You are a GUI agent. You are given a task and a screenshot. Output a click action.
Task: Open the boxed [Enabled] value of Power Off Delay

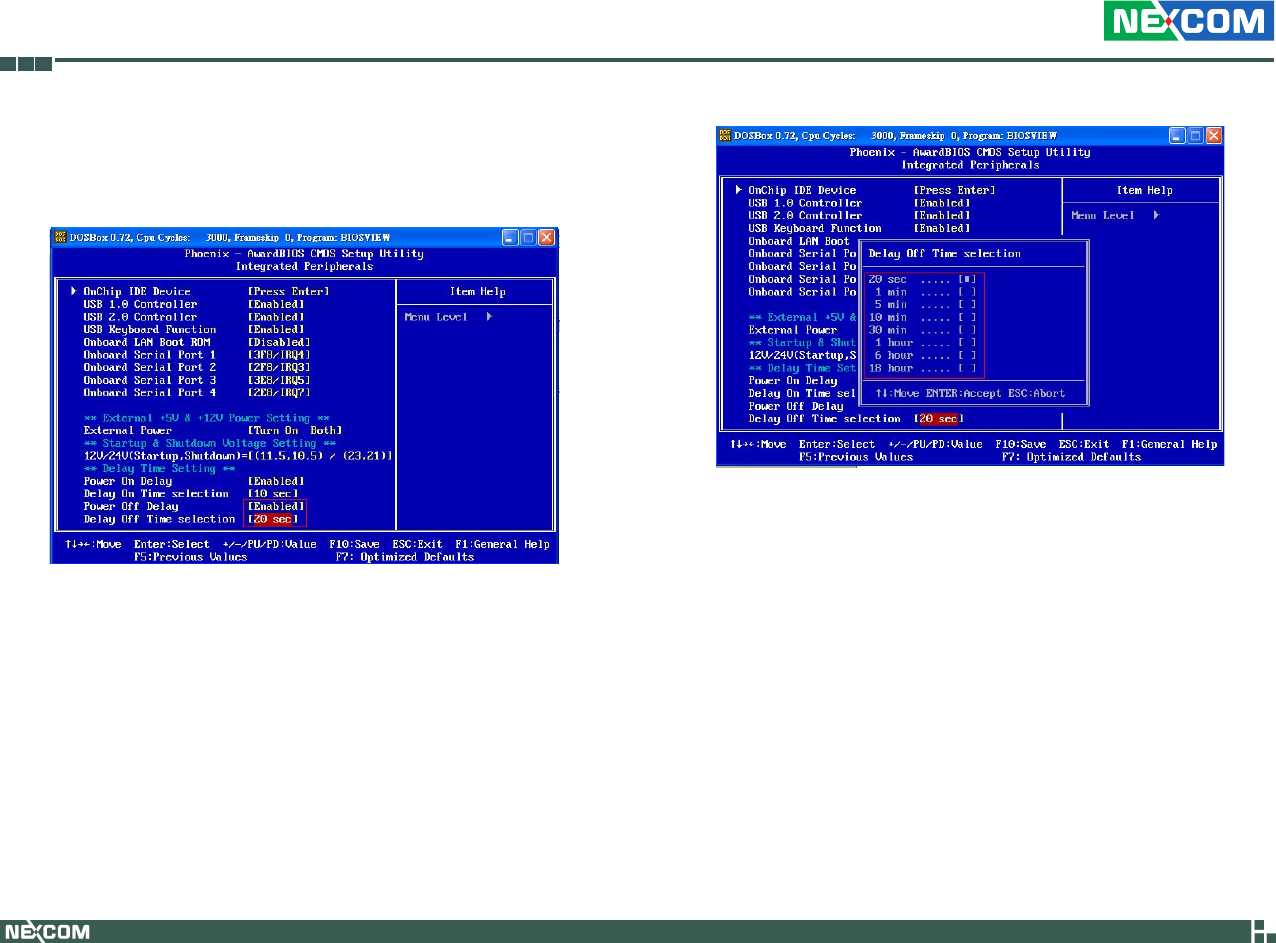[276, 506]
